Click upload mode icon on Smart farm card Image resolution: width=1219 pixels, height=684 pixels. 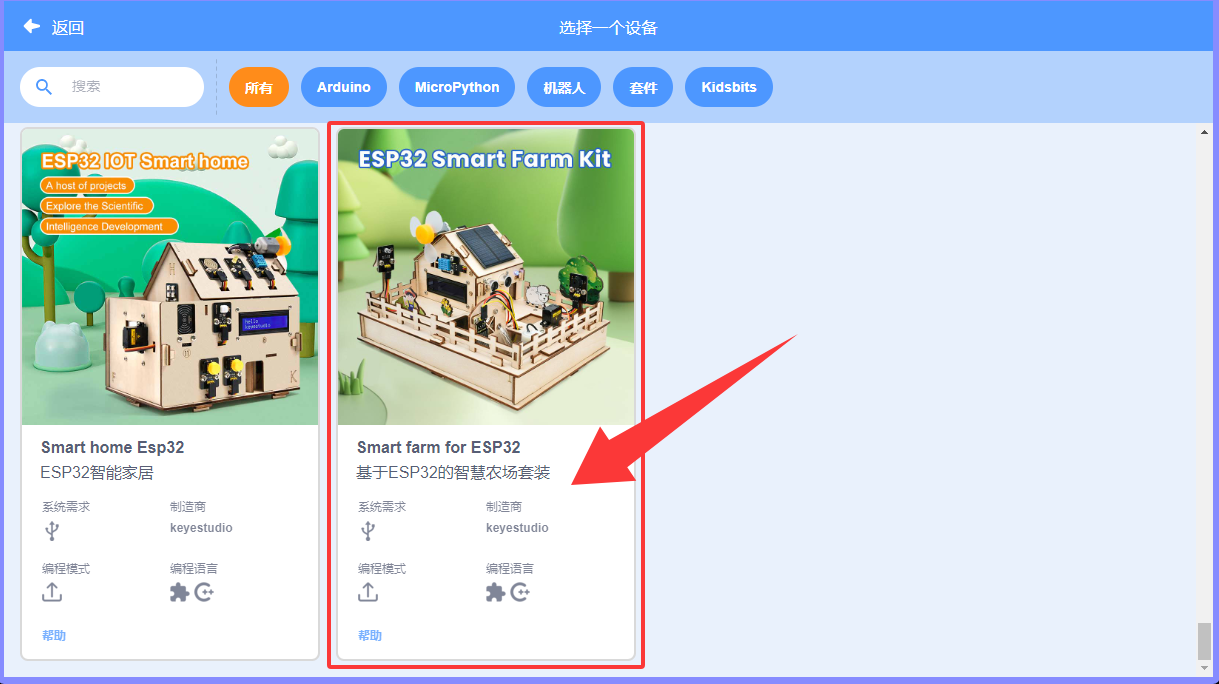[x=368, y=592]
